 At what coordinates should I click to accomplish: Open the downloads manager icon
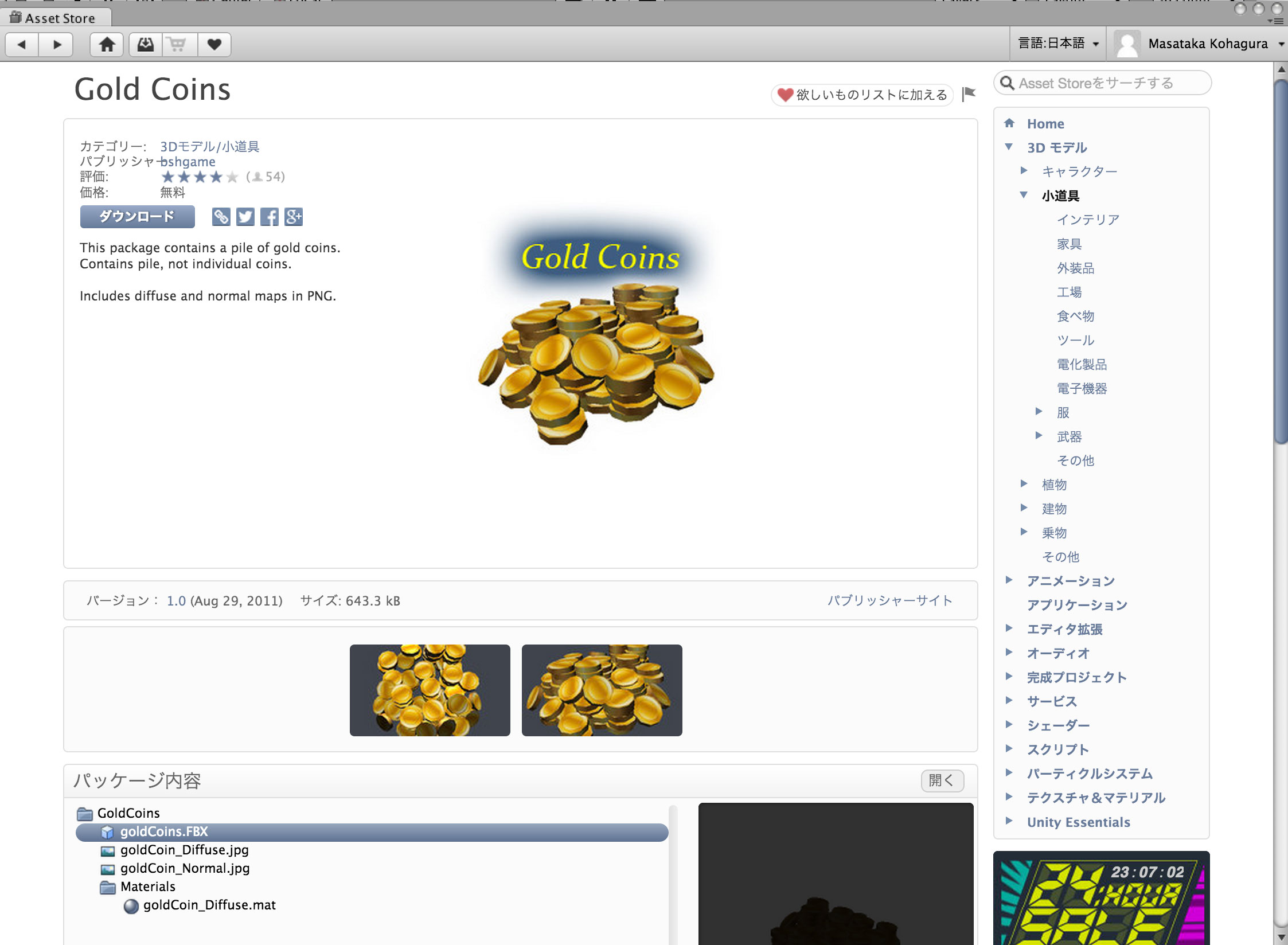point(146,45)
